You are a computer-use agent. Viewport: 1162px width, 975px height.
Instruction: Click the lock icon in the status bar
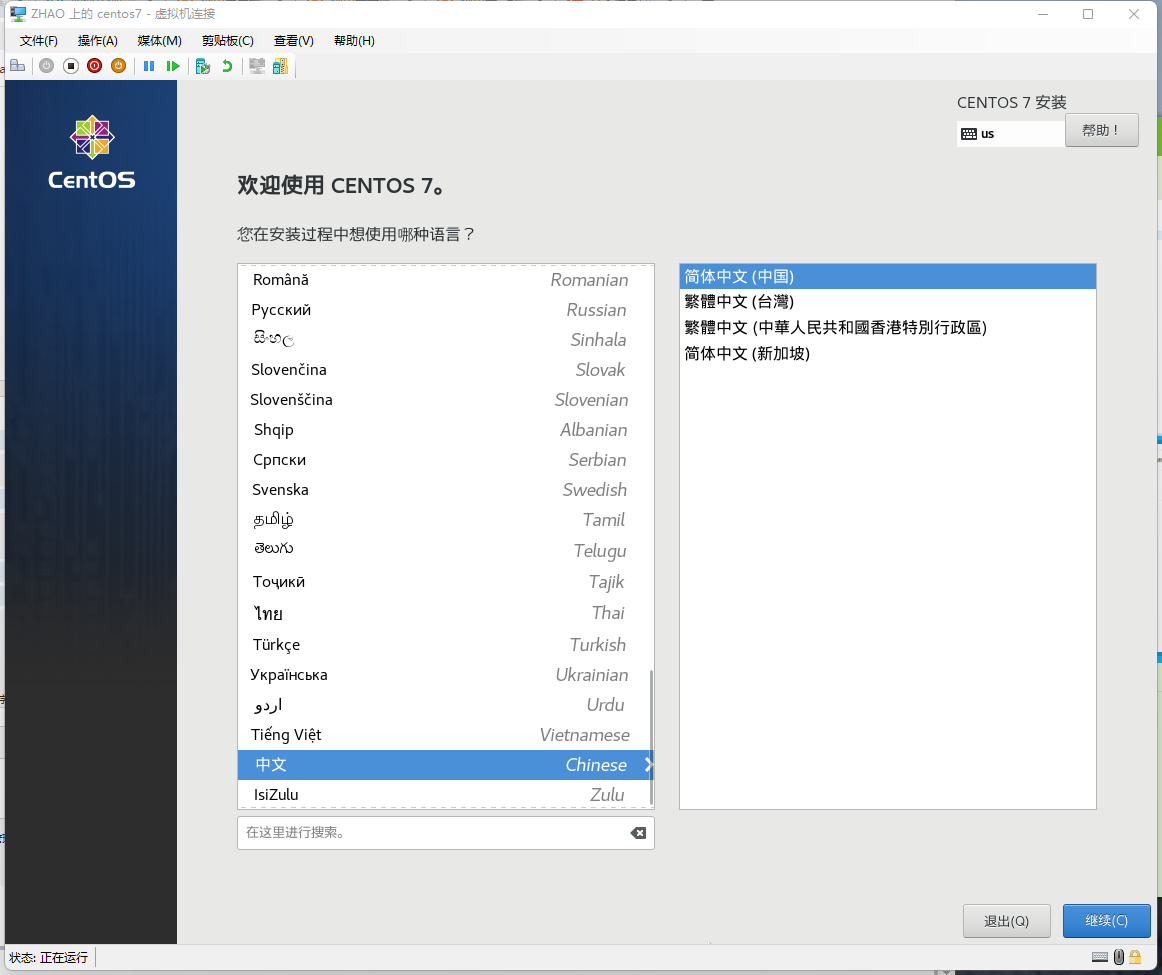click(x=1135, y=956)
